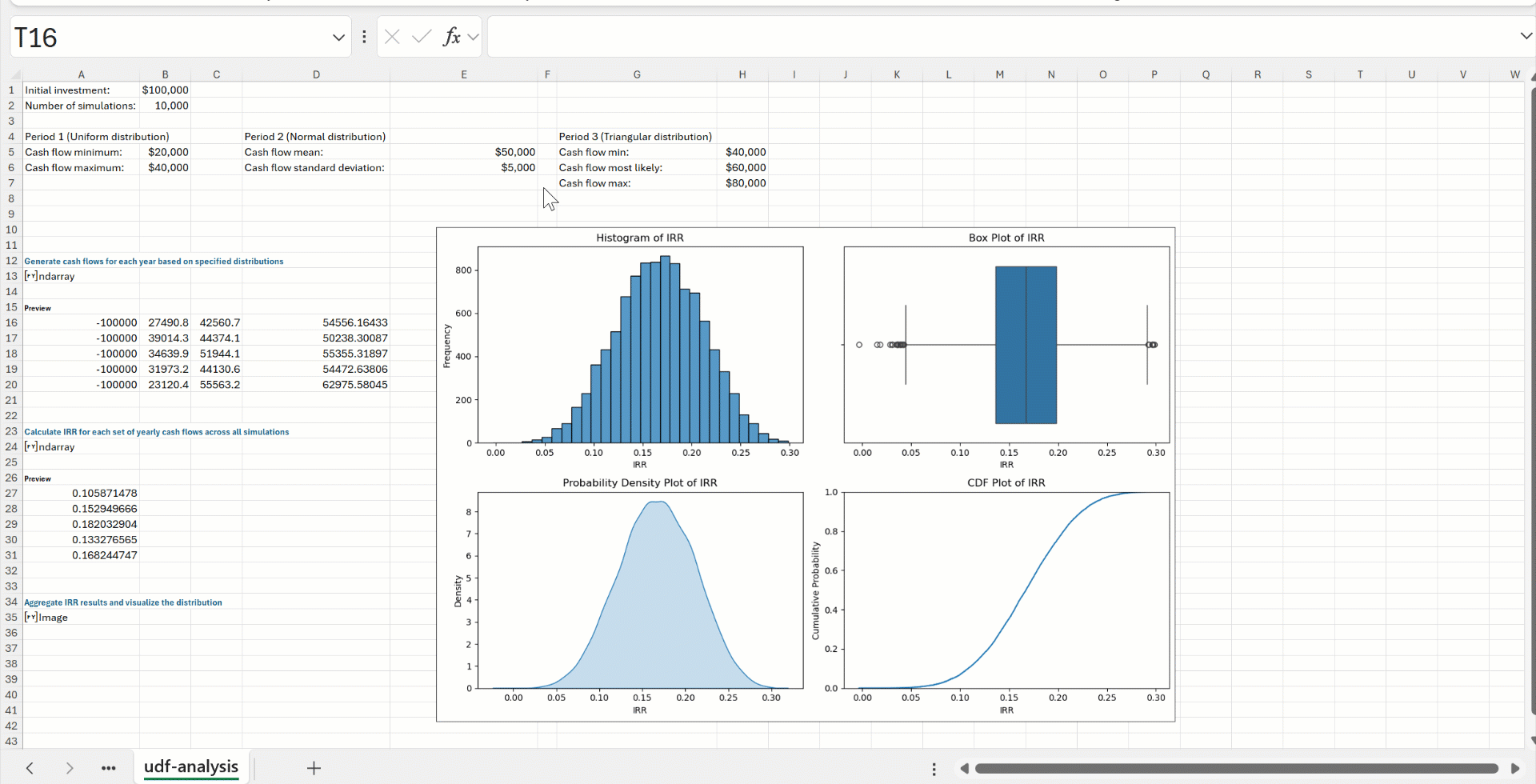Click Python icon beside Image in A35
The width and height of the screenshot is (1536, 784).
click(x=31, y=618)
